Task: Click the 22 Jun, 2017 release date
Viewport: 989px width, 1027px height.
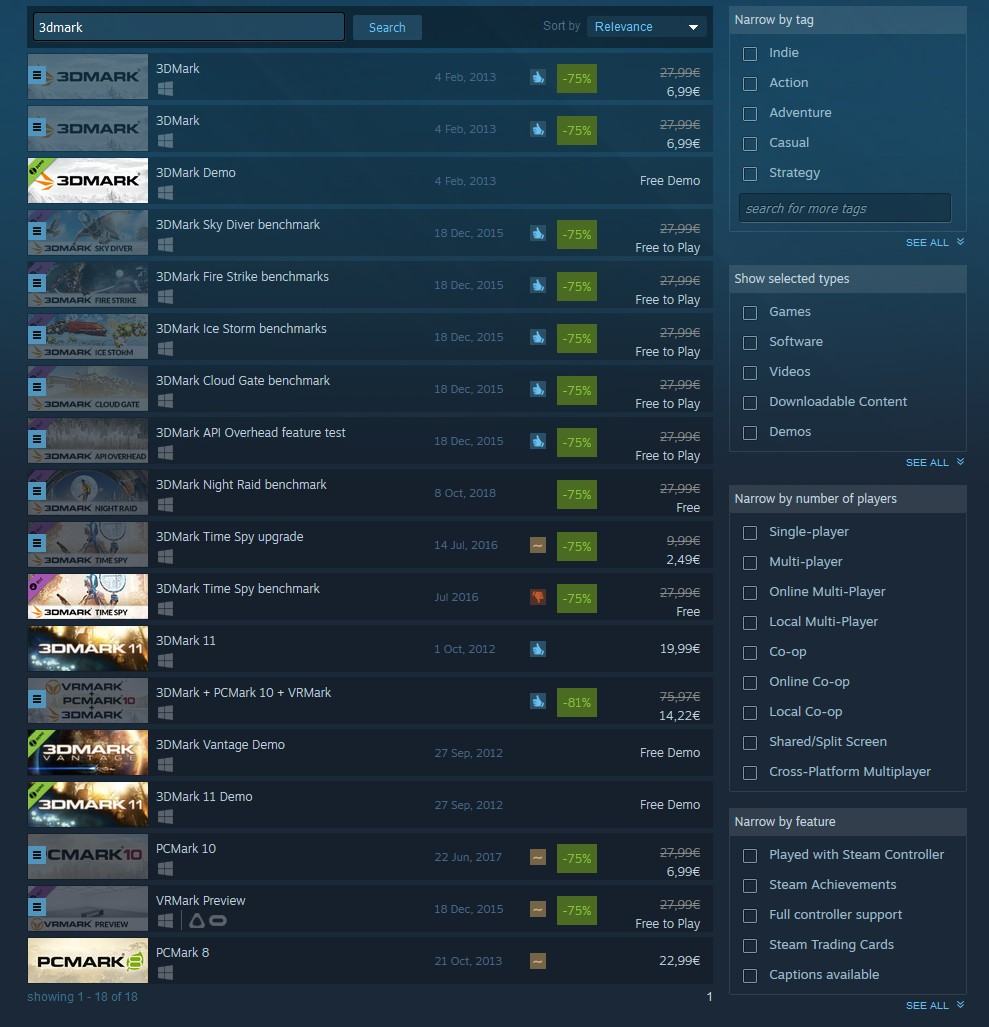Action: click(x=468, y=857)
